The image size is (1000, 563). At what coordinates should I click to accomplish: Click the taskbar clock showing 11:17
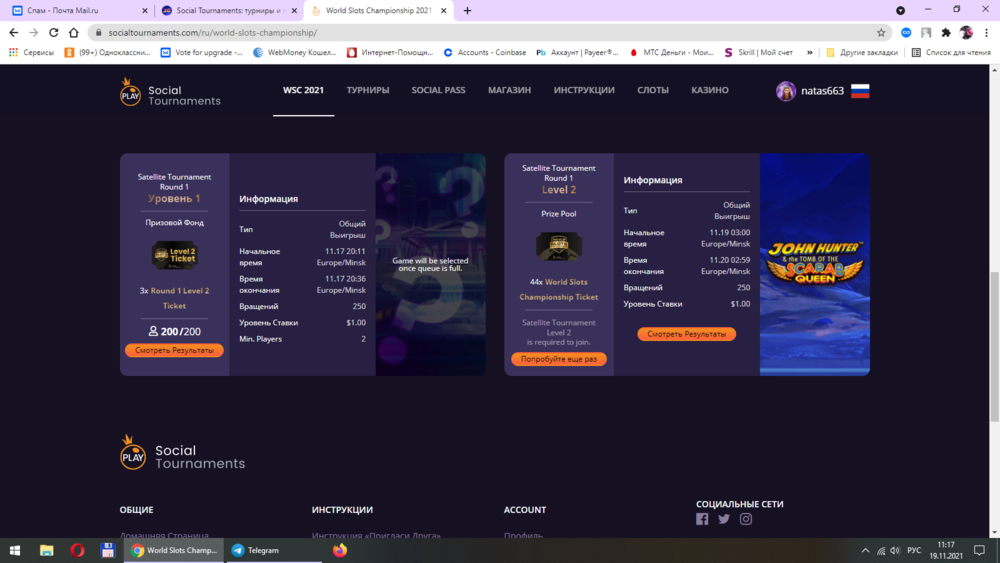pos(946,550)
